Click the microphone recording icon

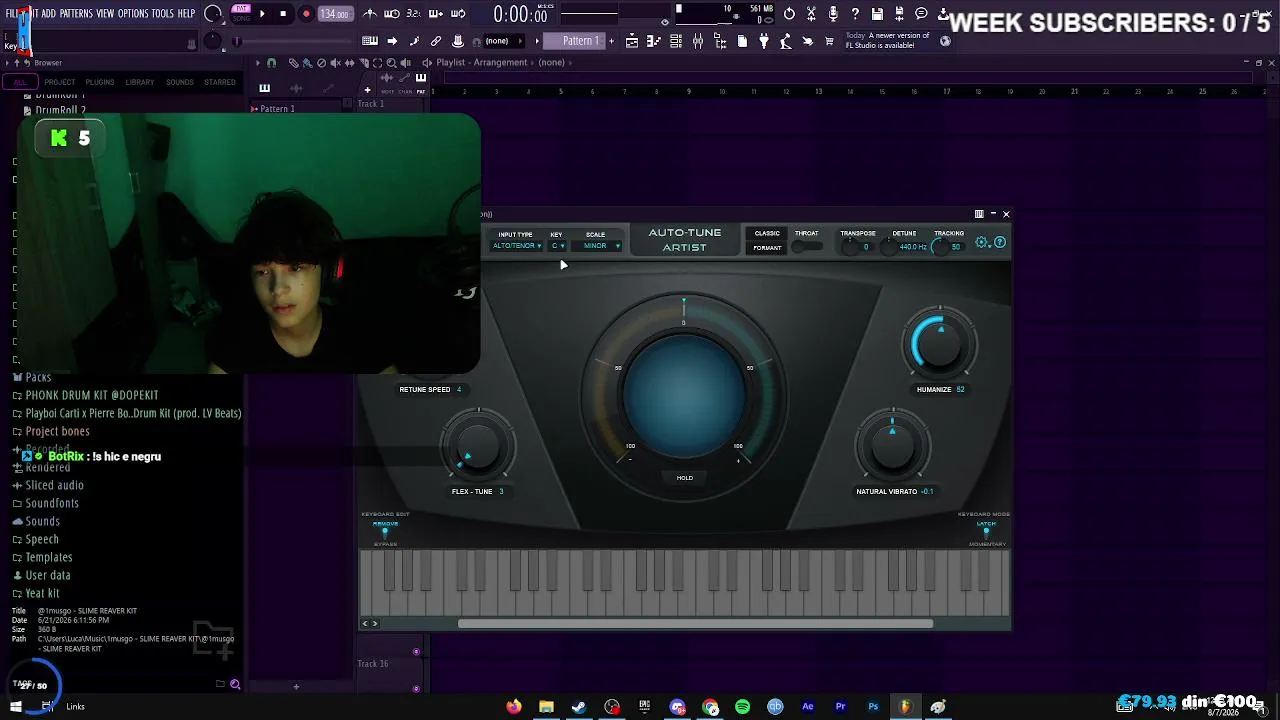coord(833,14)
